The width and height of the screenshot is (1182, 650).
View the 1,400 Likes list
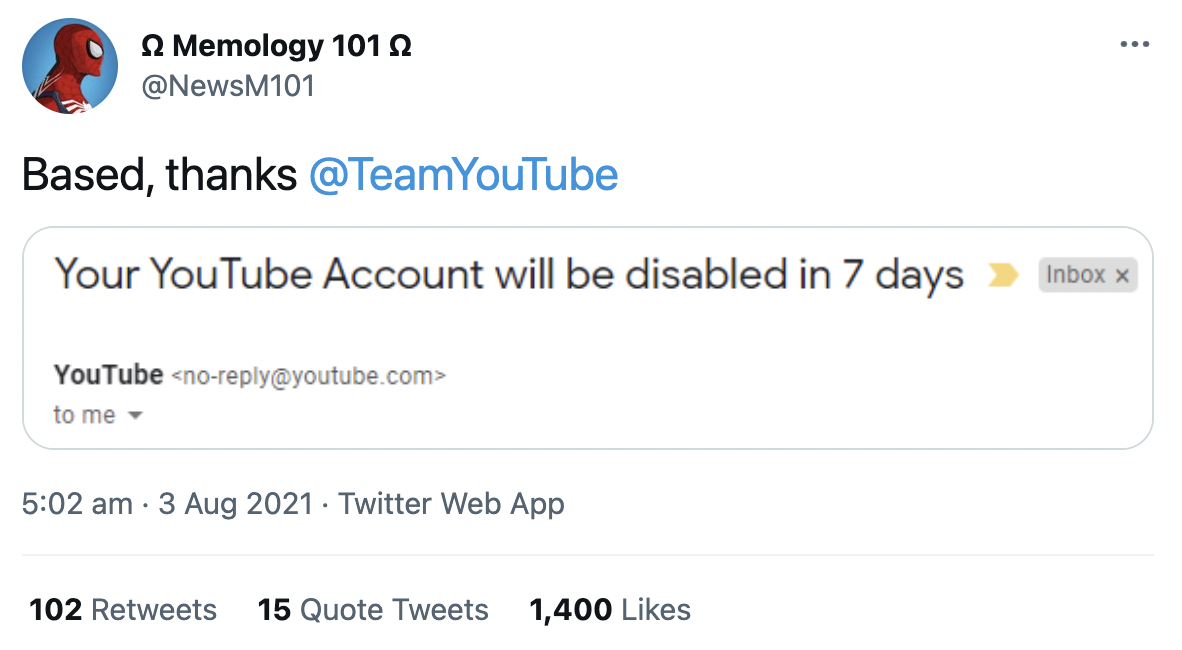click(x=610, y=609)
